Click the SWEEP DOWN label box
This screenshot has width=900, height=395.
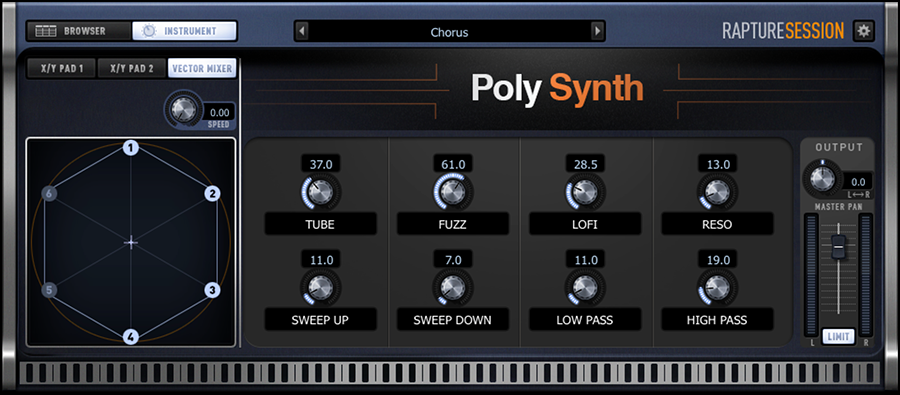(453, 320)
